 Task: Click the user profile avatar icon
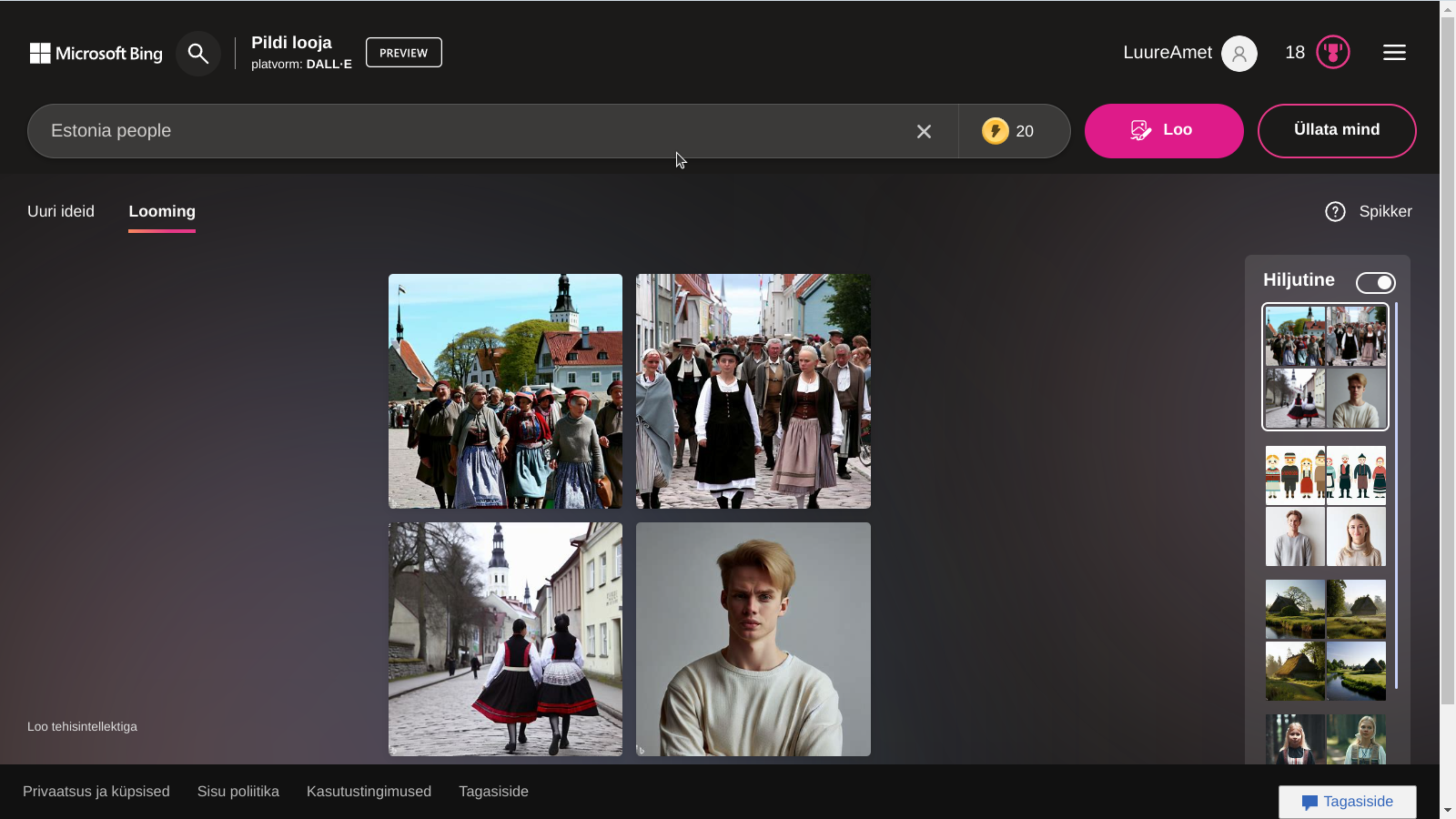1239,54
